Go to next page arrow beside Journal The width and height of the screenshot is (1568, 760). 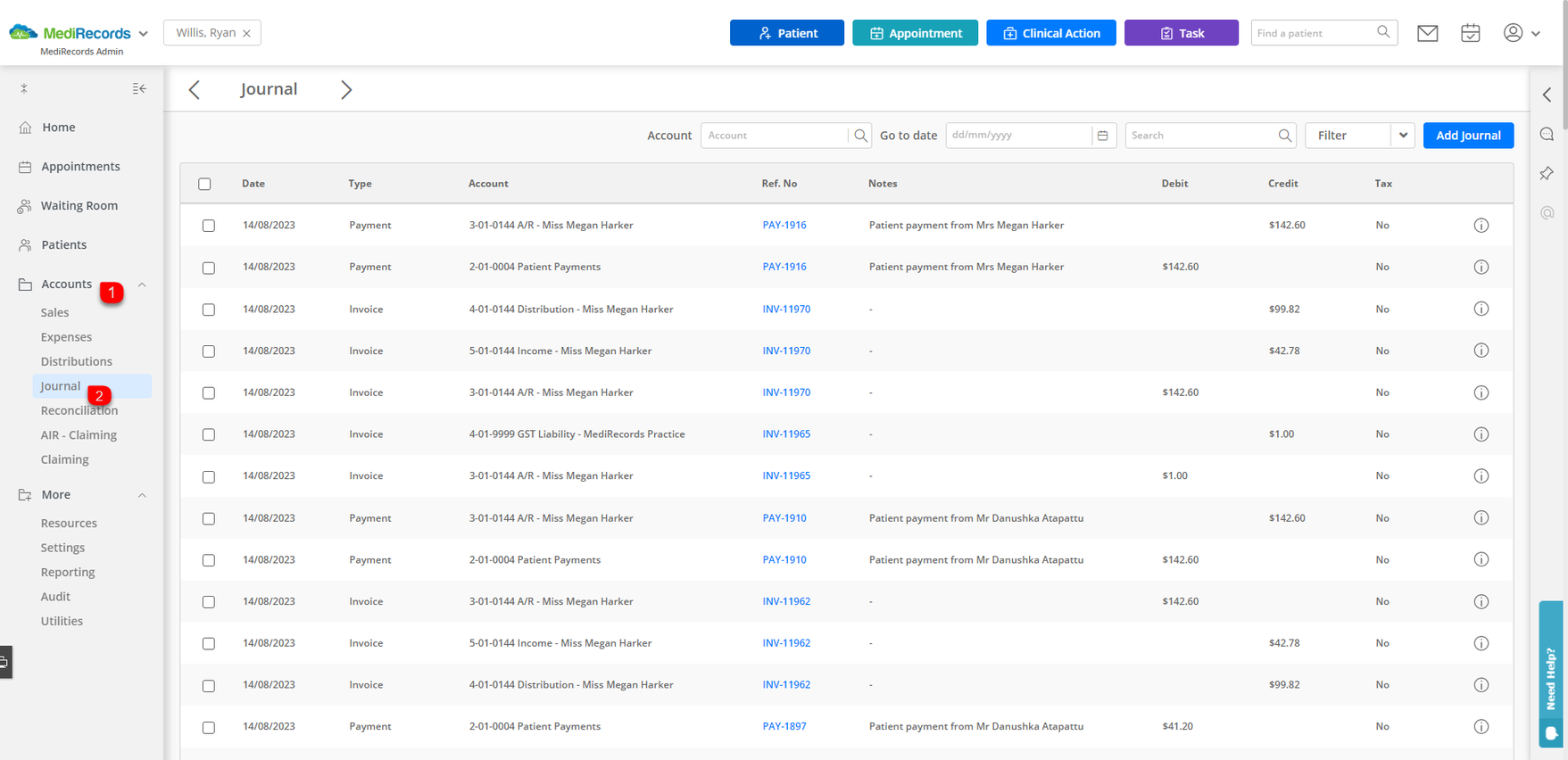coord(346,89)
